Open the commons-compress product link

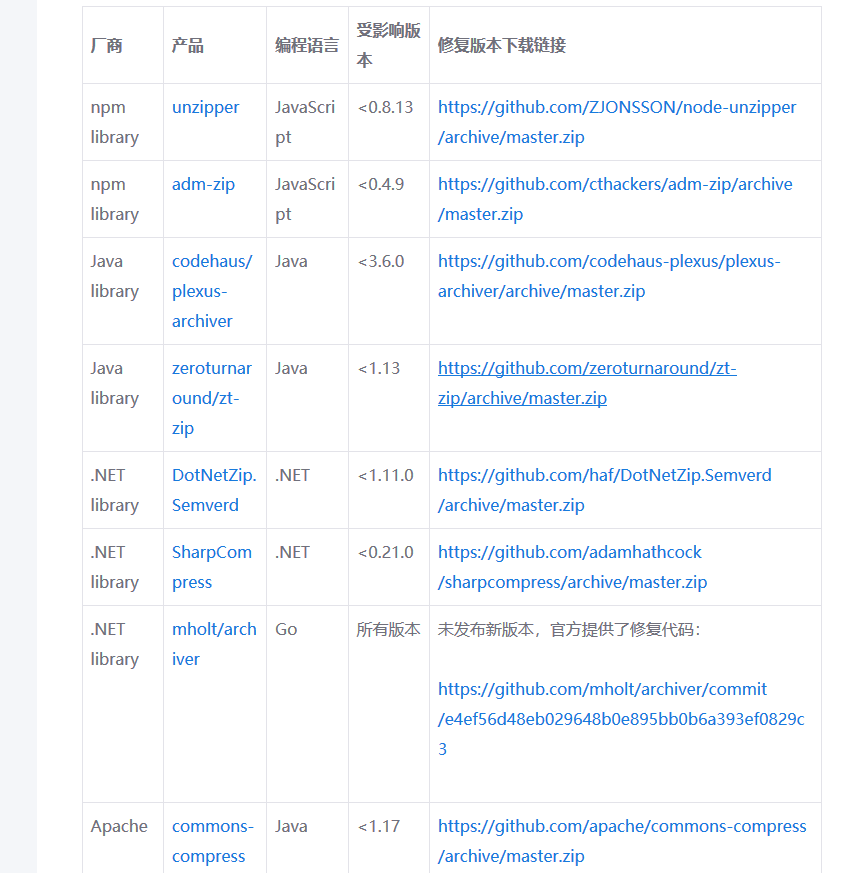(x=213, y=841)
